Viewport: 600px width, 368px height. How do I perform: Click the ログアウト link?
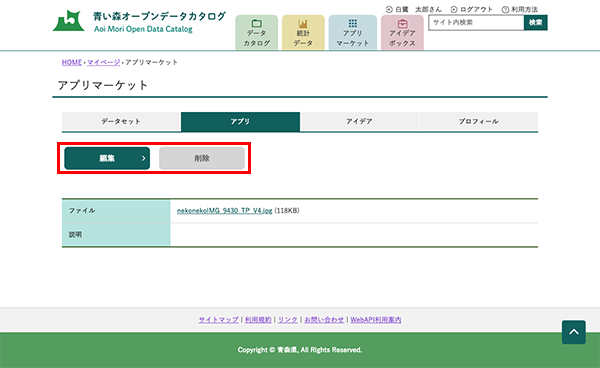[x=471, y=9]
